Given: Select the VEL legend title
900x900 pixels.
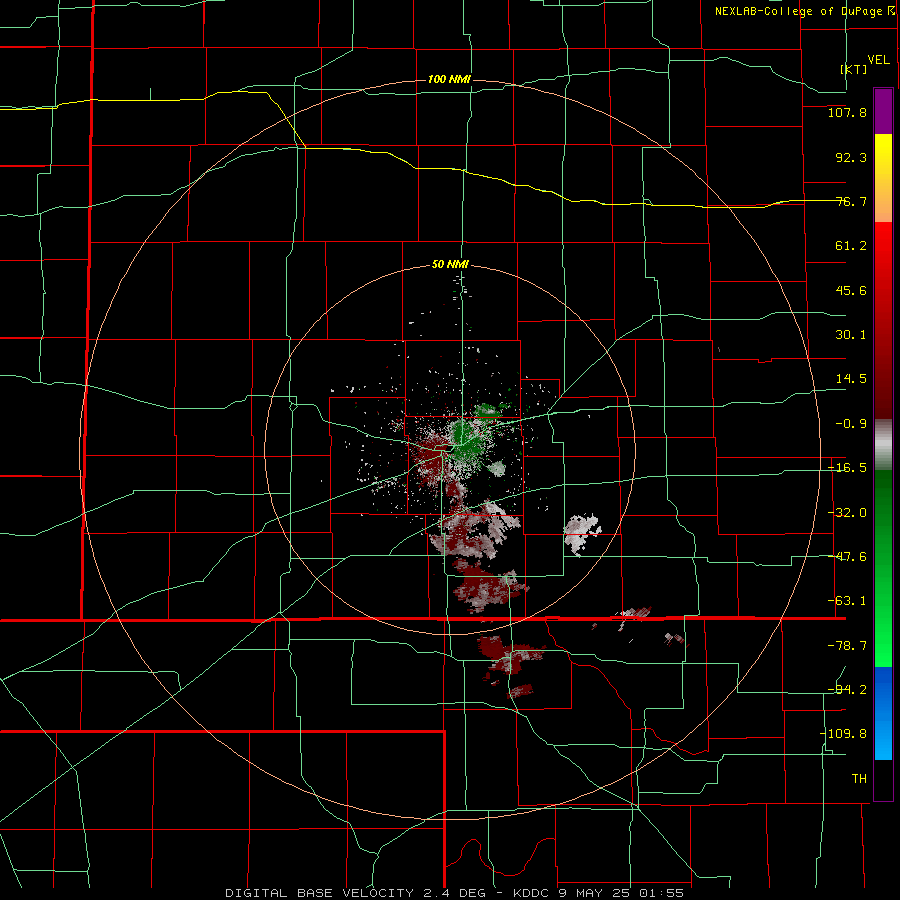Looking at the screenshot, I should [878, 60].
